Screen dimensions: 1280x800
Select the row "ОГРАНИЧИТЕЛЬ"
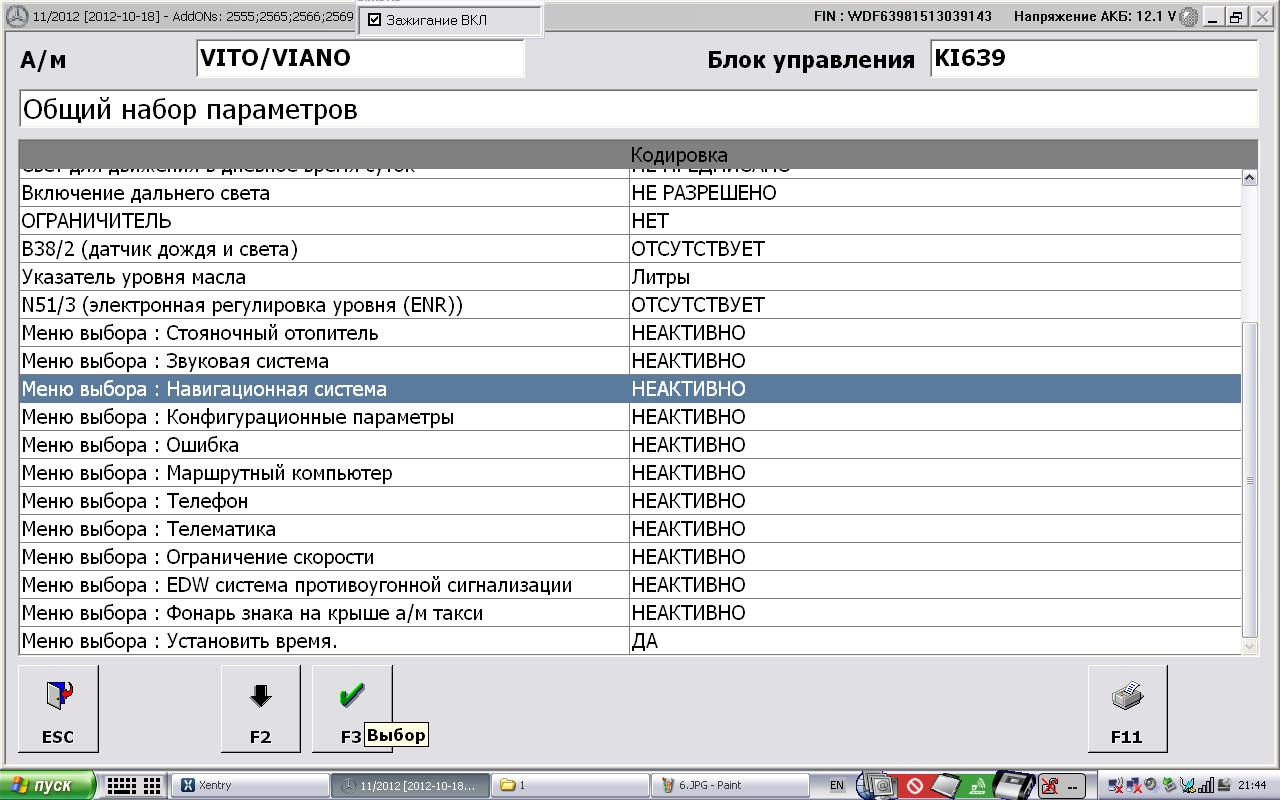click(630, 221)
